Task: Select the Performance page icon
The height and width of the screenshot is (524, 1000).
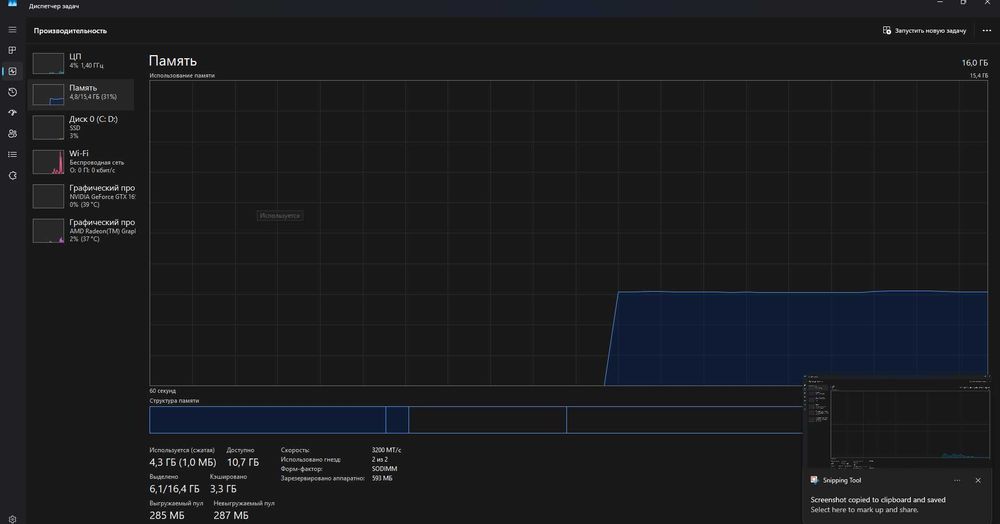Action: coord(12,71)
